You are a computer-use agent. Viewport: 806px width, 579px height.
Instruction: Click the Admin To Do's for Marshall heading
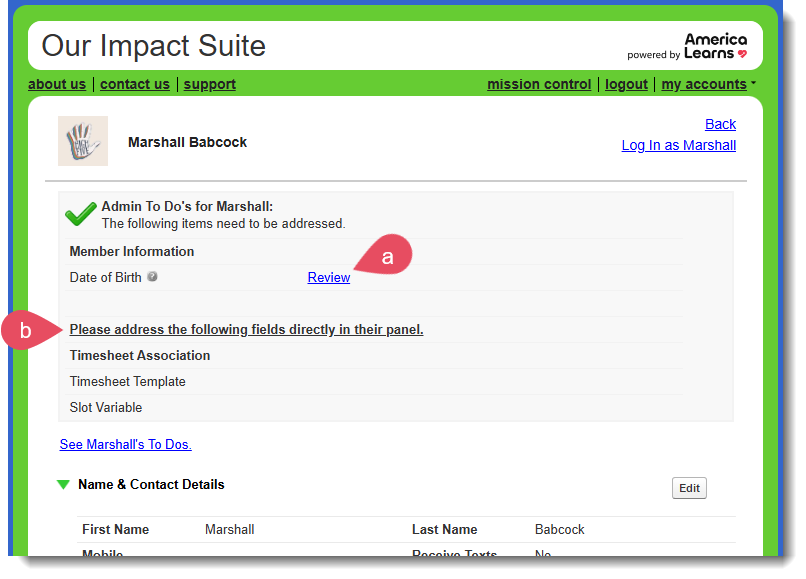tap(187, 206)
